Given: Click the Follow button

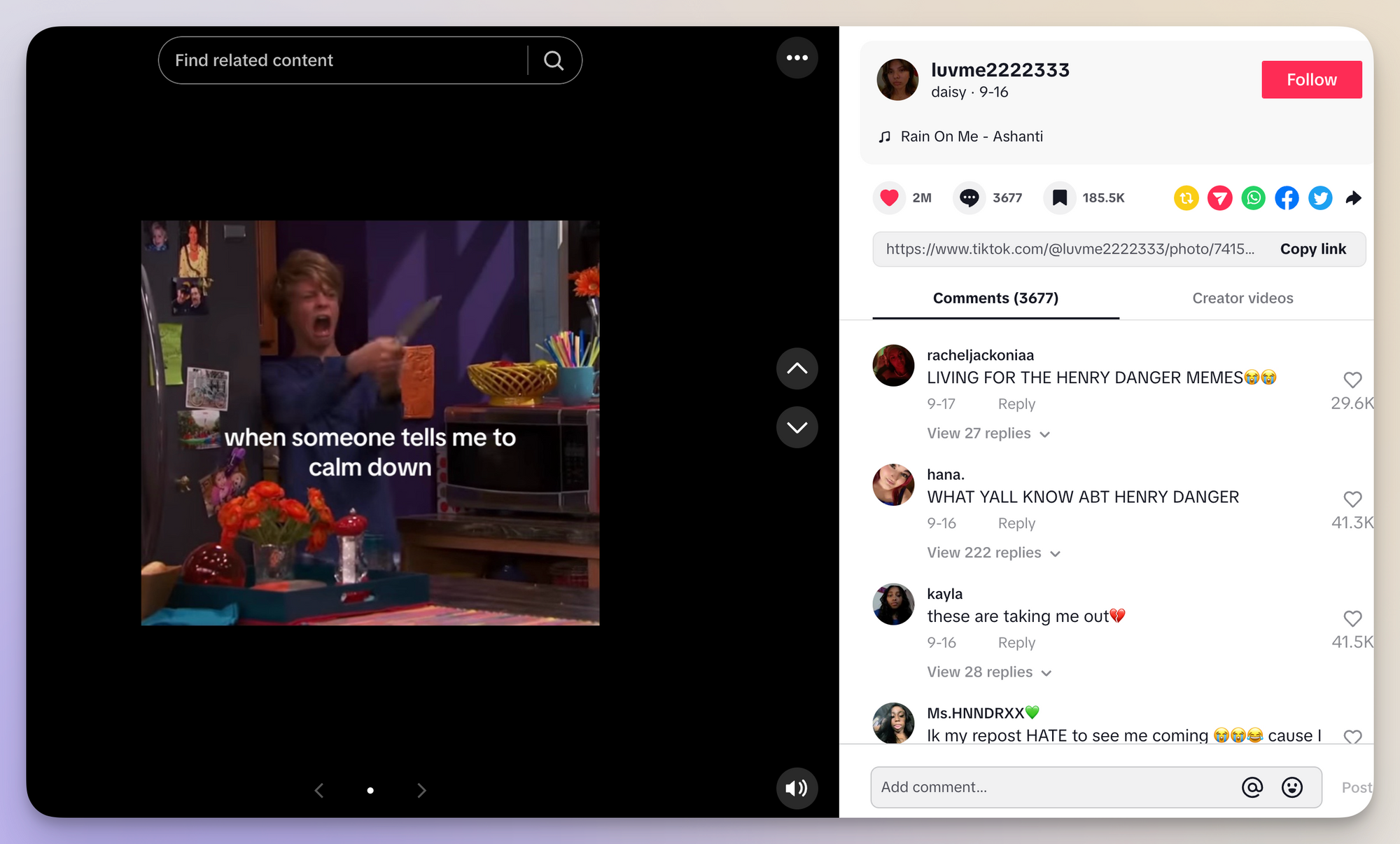Looking at the screenshot, I should click(x=1311, y=80).
